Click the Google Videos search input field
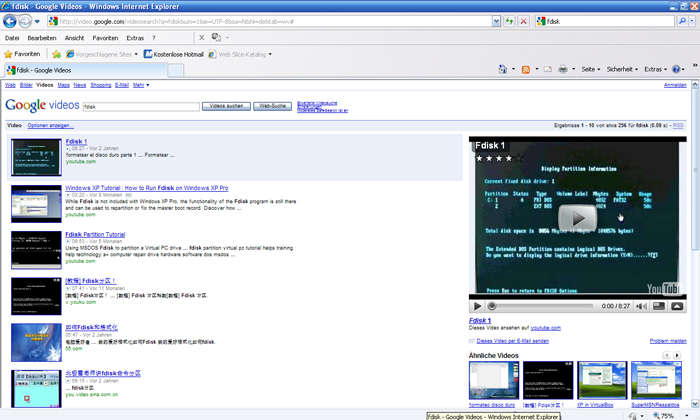This screenshot has height=420, width=700. [140, 105]
